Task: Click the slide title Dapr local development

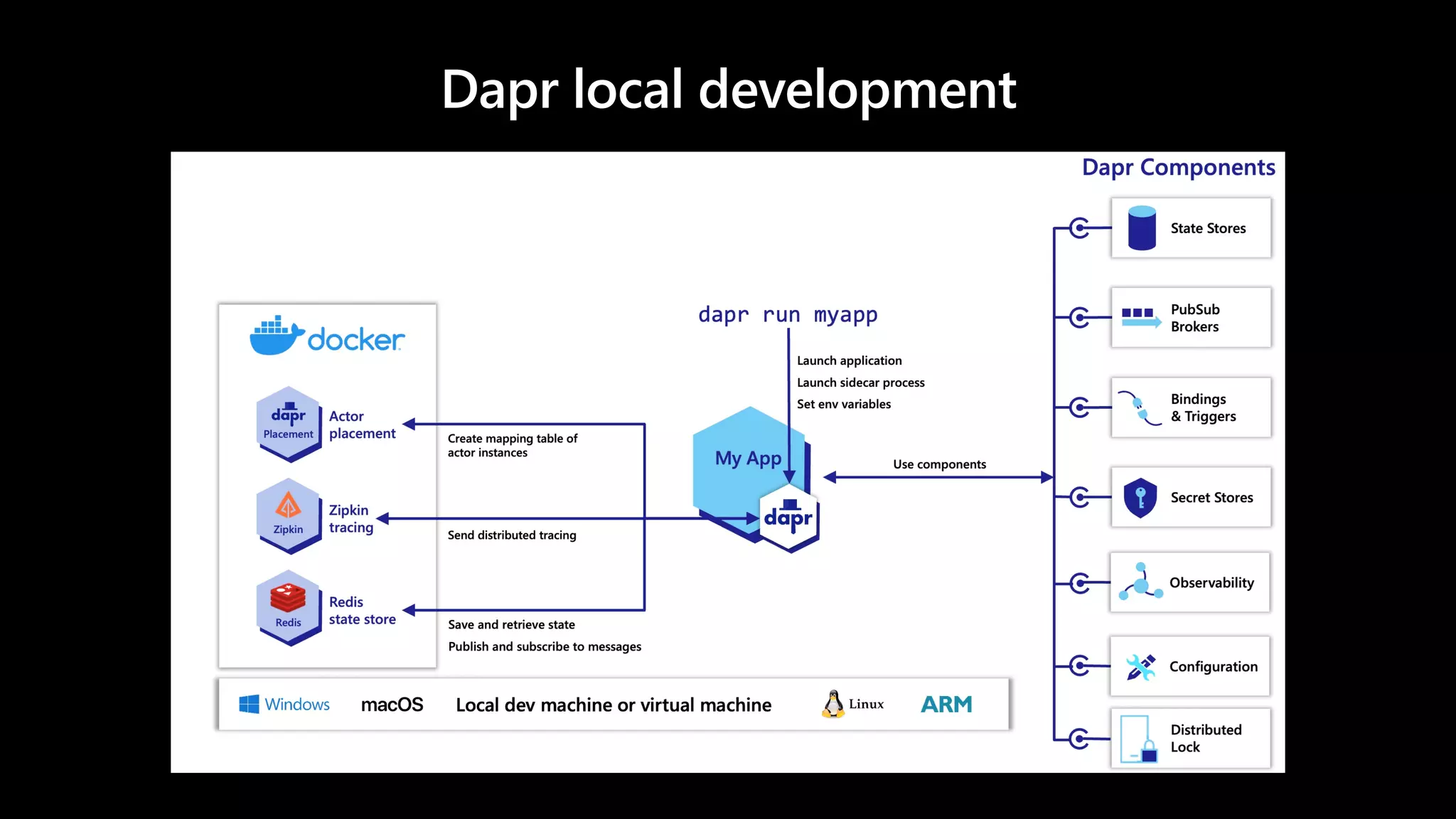Action: coord(729,90)
